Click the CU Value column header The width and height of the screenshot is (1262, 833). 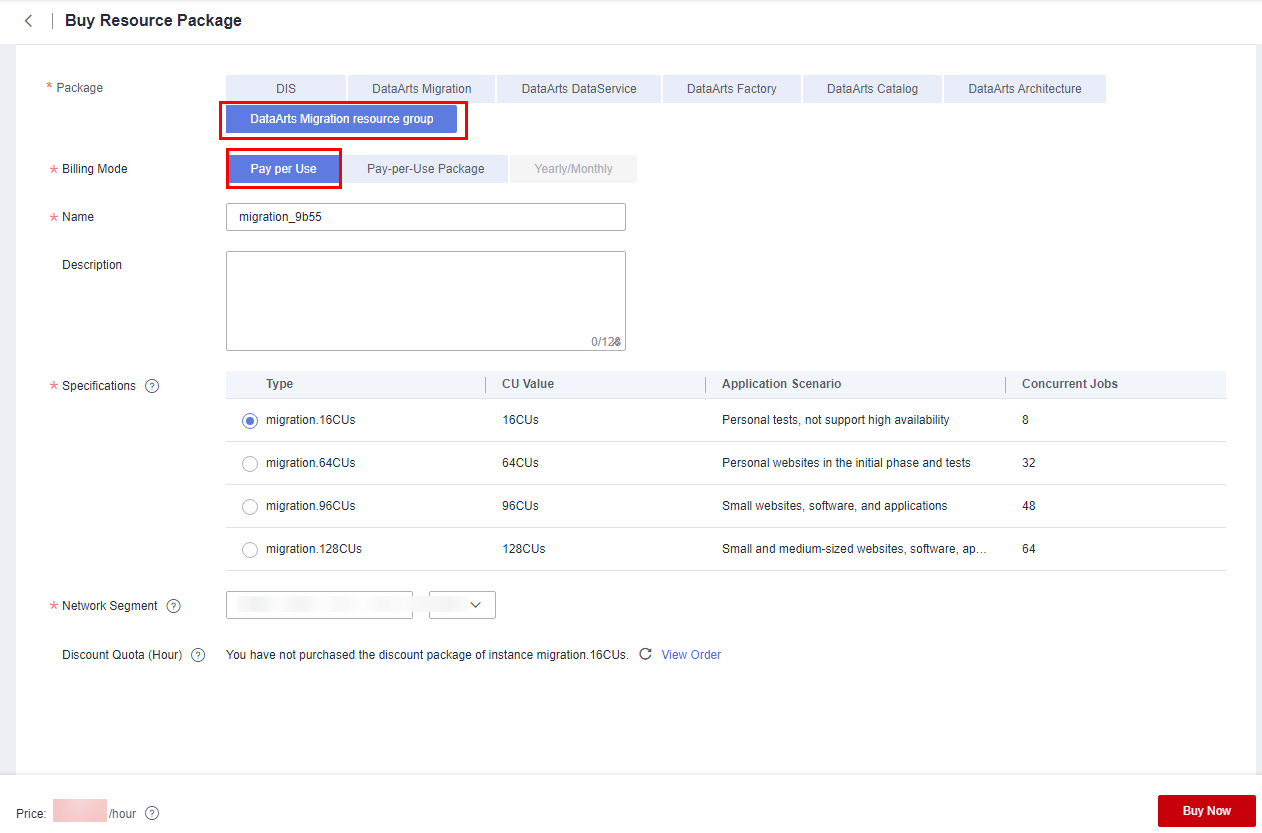[528, 384]
